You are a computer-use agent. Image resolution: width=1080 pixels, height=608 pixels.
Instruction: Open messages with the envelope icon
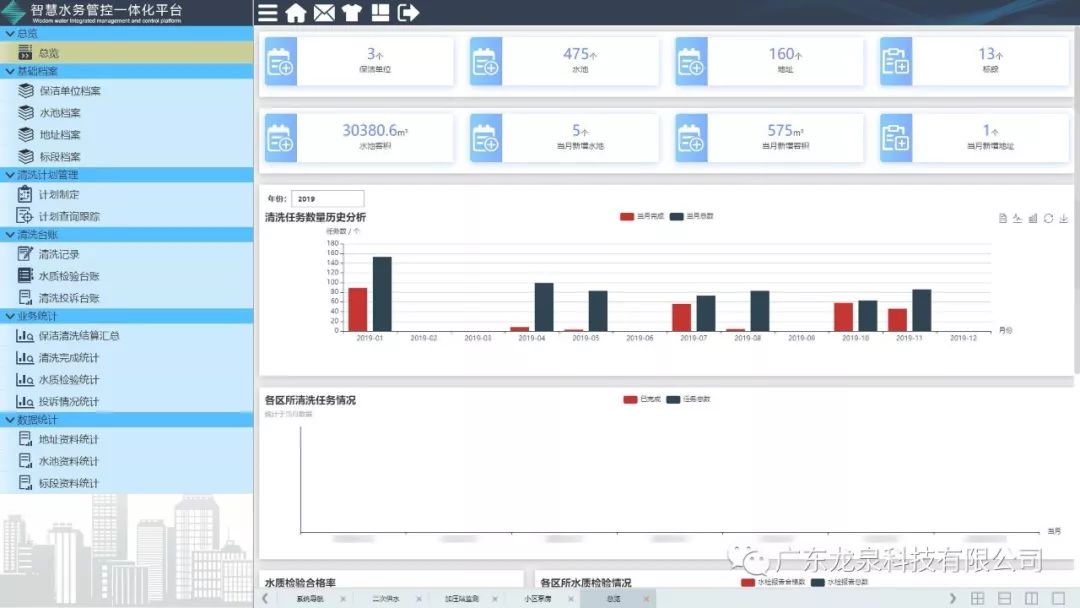click(324, 13)
